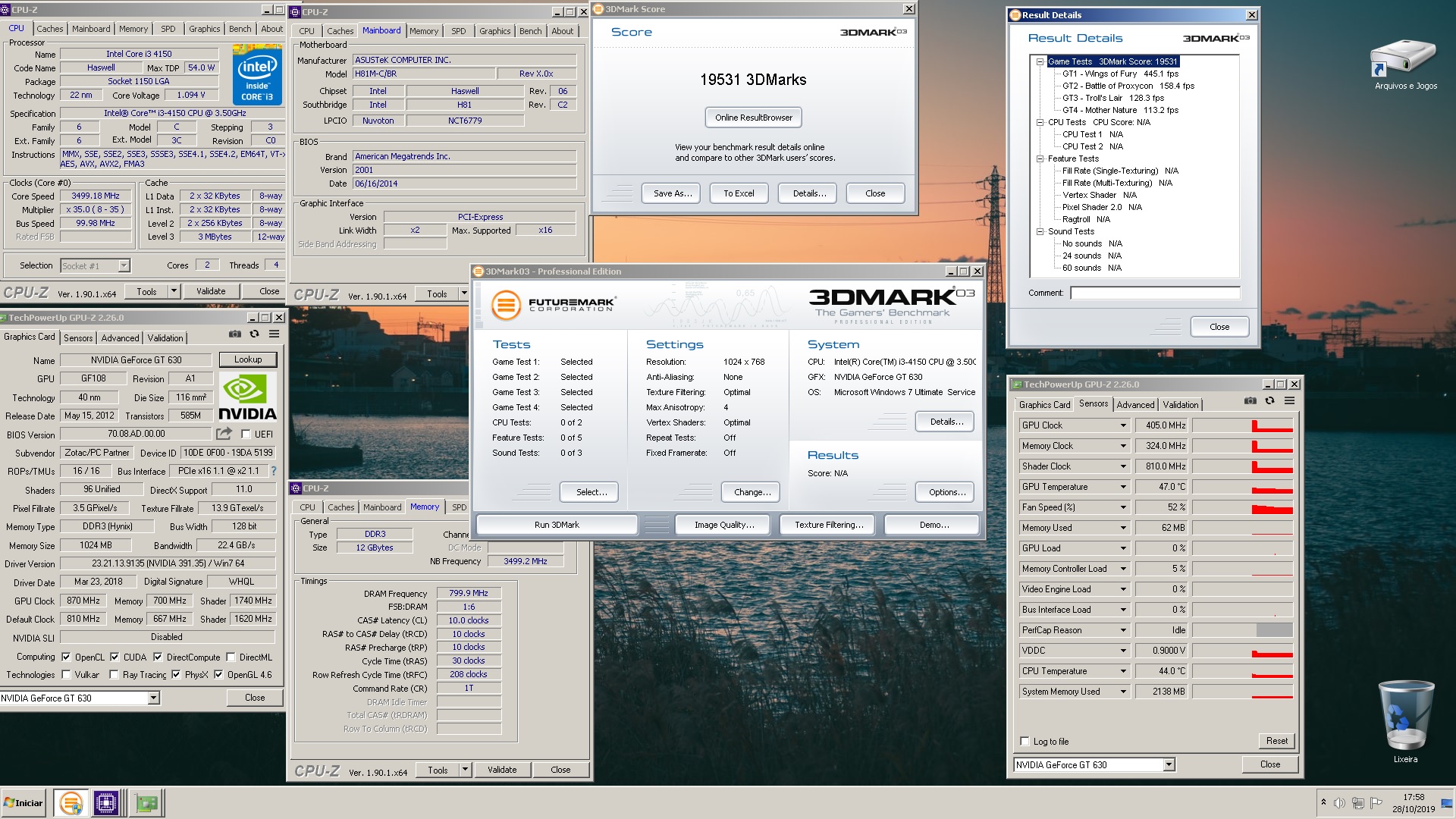Click the Action Center flag tray icon
The width and height of the screenshot is (1456, 819).
[1375, 803]
